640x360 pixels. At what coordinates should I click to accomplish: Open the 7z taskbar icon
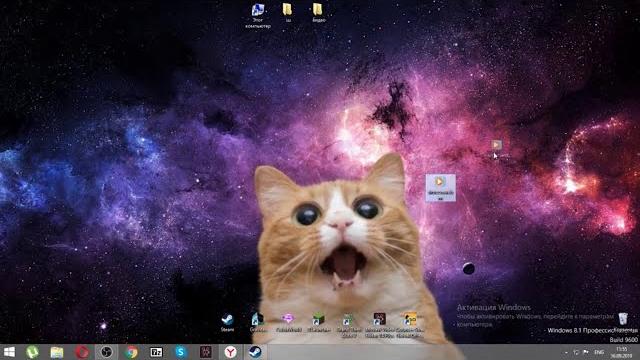click(x=156, y=352)
